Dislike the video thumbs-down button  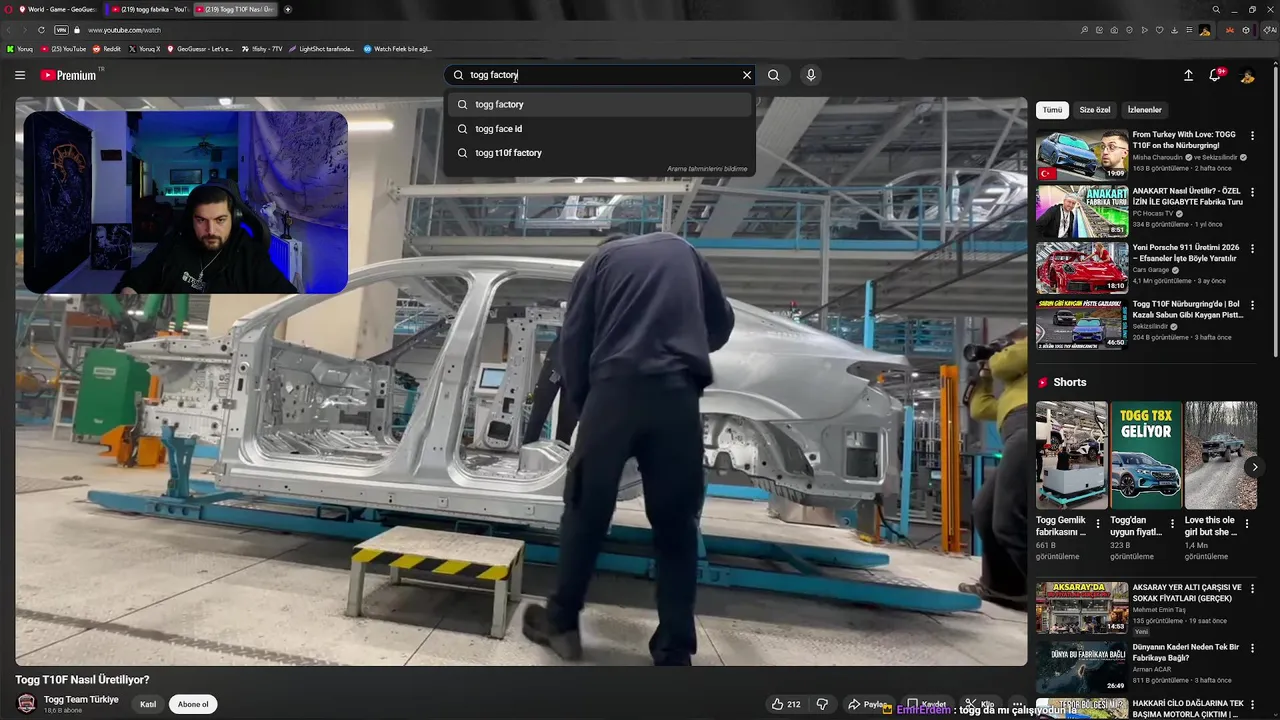coord(822,704)
